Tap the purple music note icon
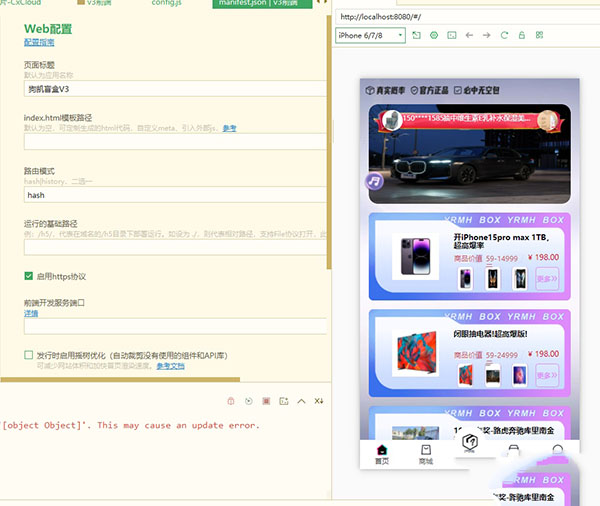600x506 pixels. [x=374, y=181]
